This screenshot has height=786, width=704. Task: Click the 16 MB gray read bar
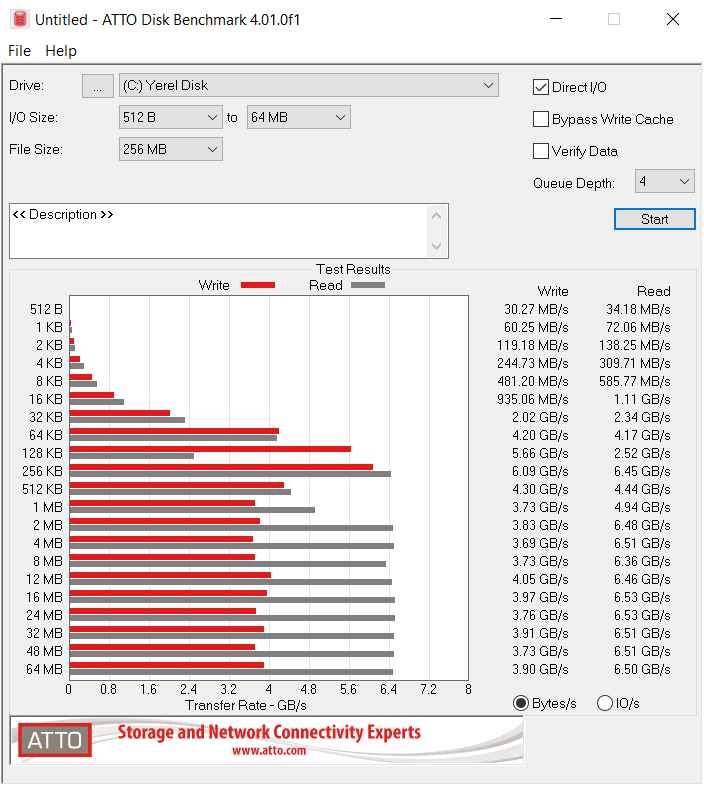tap(232, 600)
